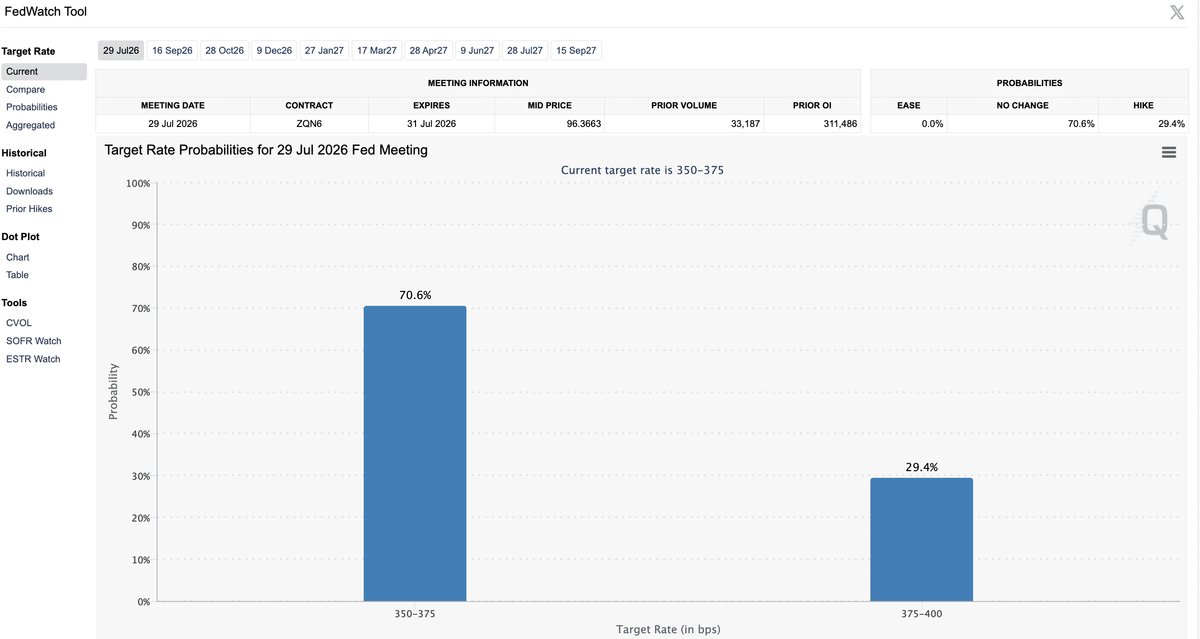Open the Prior Hikes page
Image resolution: width=1200 pixels, height=639 pixels.
tap(29, 209)
